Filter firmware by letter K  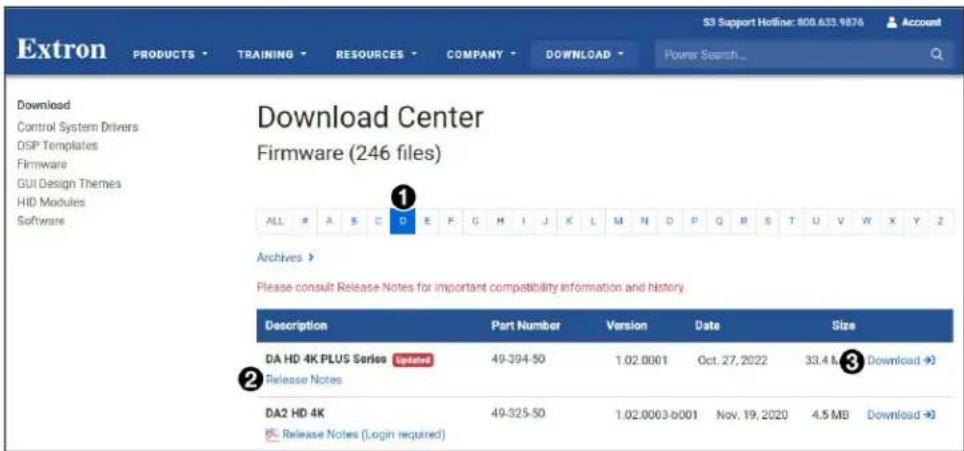569,222
